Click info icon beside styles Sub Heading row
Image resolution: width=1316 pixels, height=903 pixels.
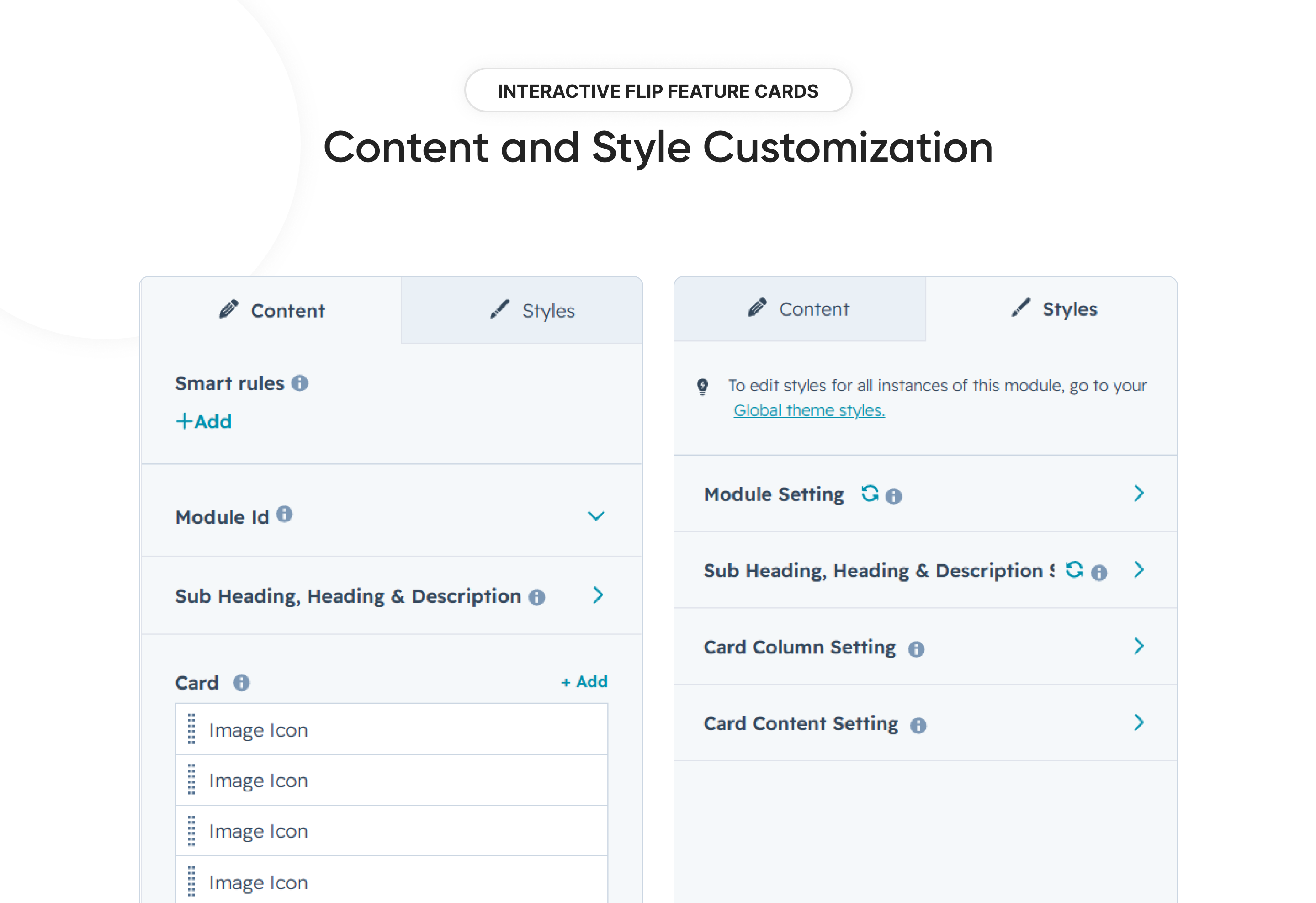[1099, 573]
